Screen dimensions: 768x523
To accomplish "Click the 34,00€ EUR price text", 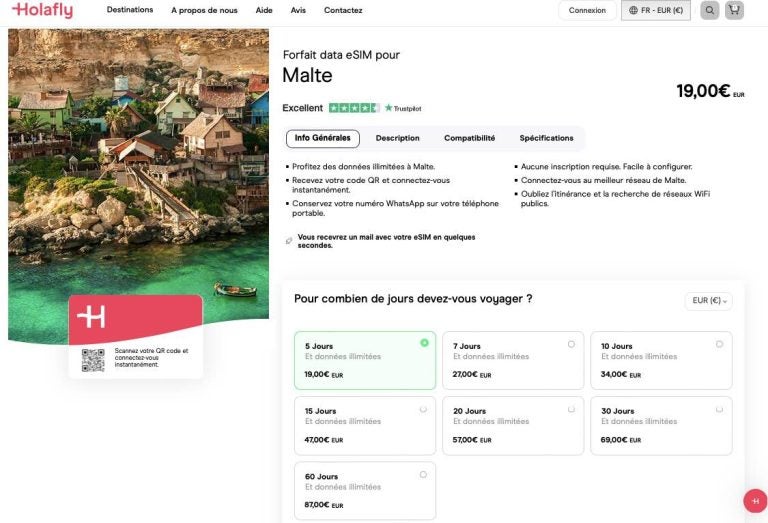I will 621,375.
